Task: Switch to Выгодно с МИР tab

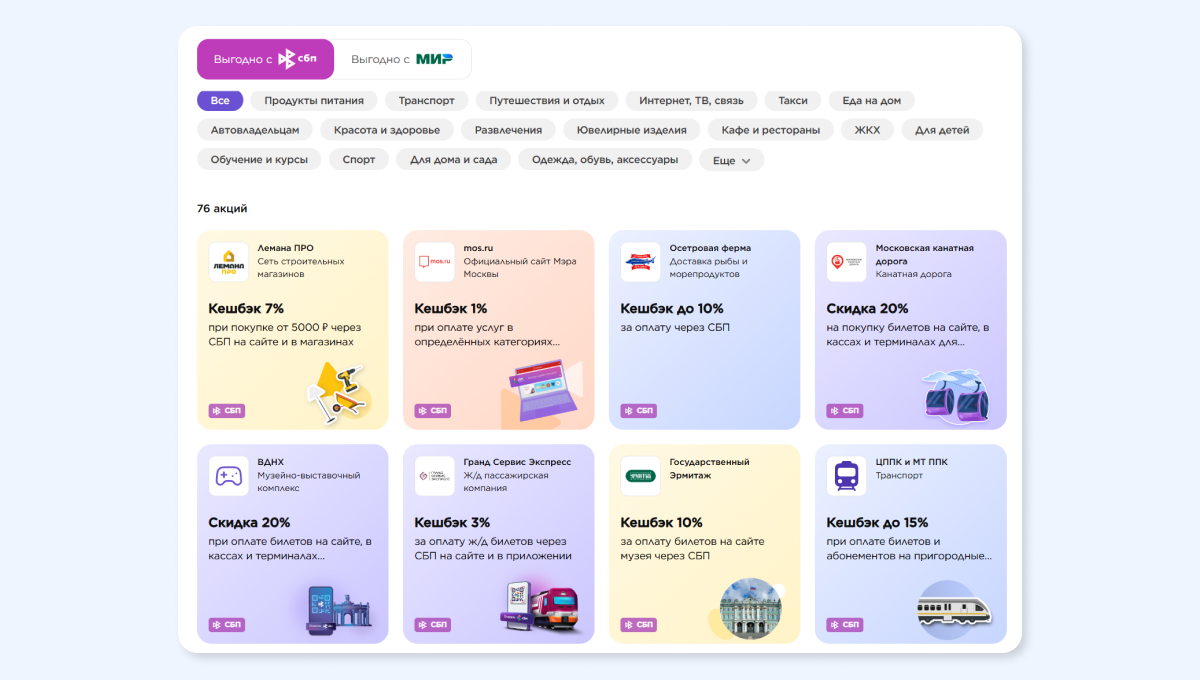Action: point(402,59)
